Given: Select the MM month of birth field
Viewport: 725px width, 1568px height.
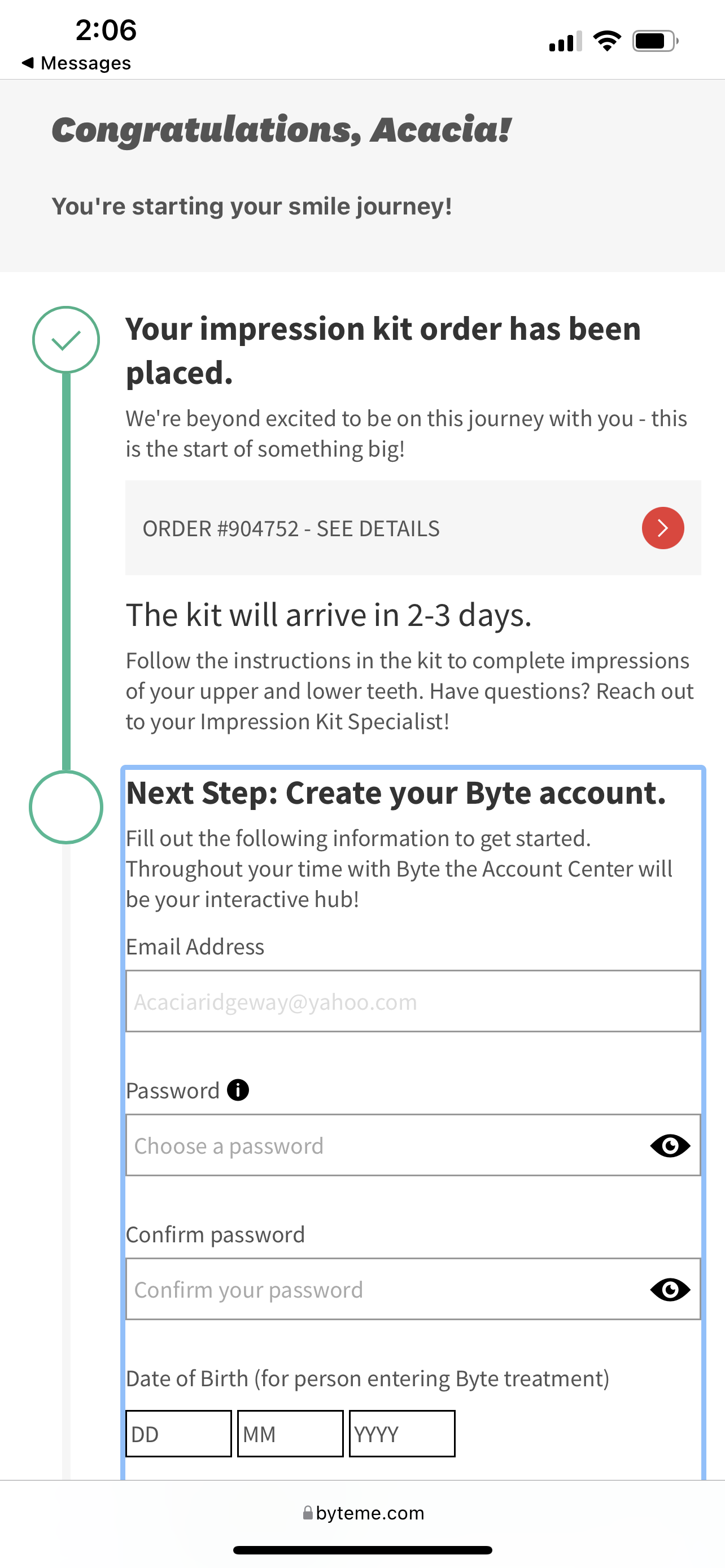Looking at the screenshot, I should click(x=290, y=1434).
